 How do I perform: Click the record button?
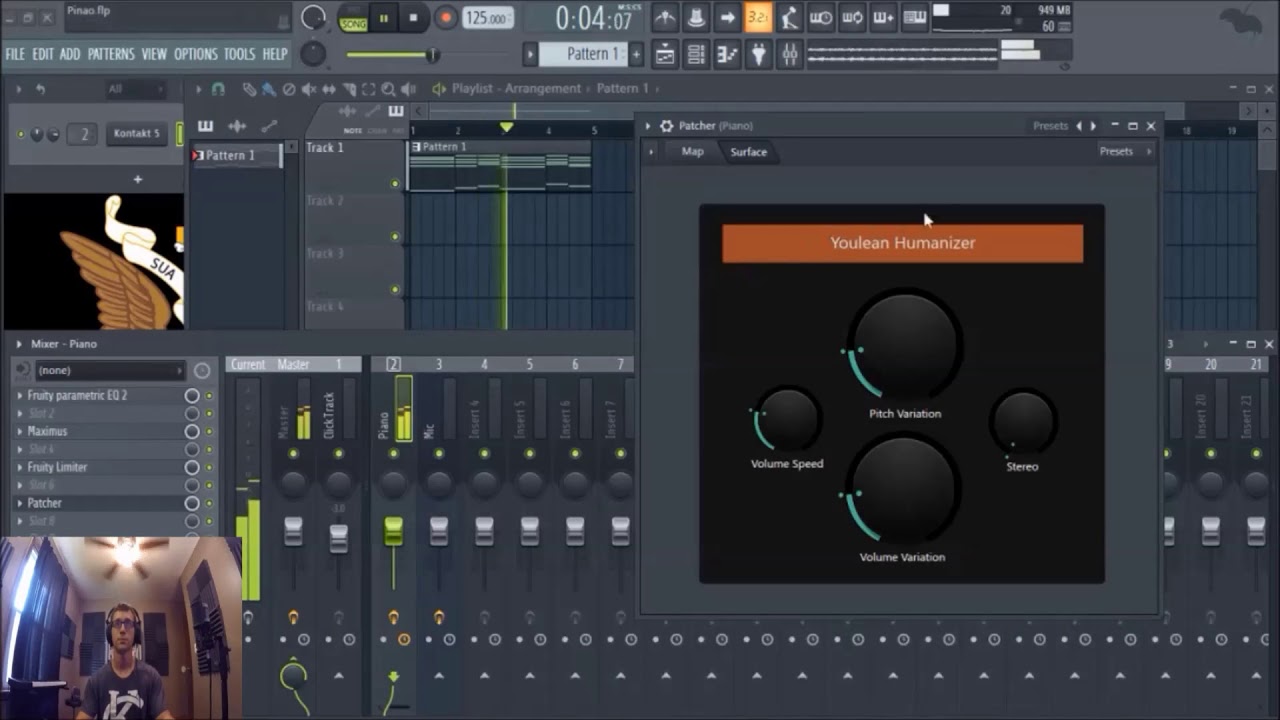point(446,18)
